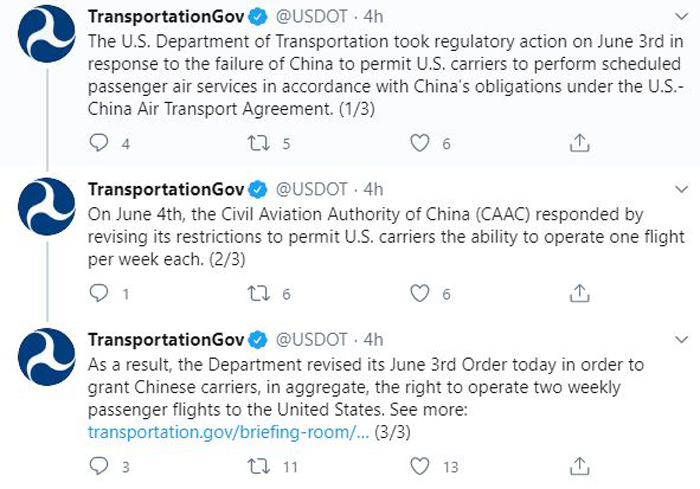Share the third tweet (3/3)
The width and height of the screenshot is (700, 489).
click(579, 466)
